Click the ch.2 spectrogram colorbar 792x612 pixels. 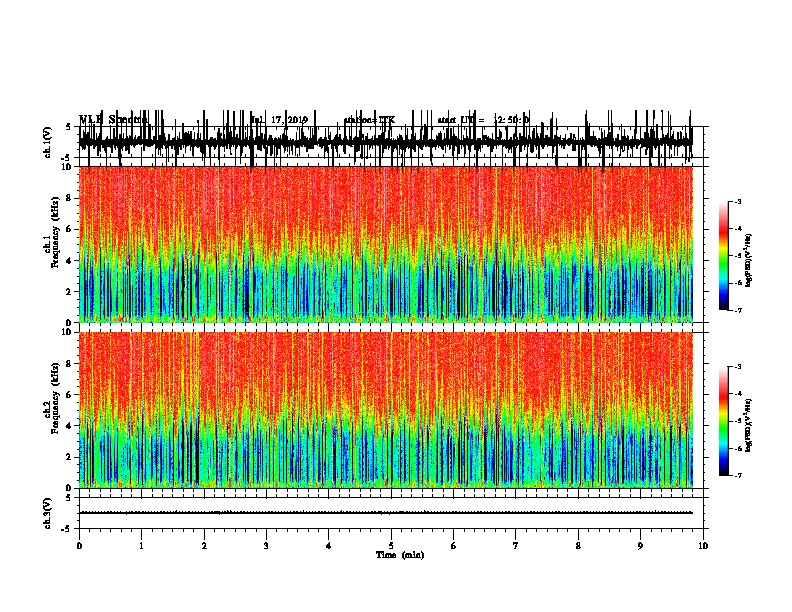point(723,421)
